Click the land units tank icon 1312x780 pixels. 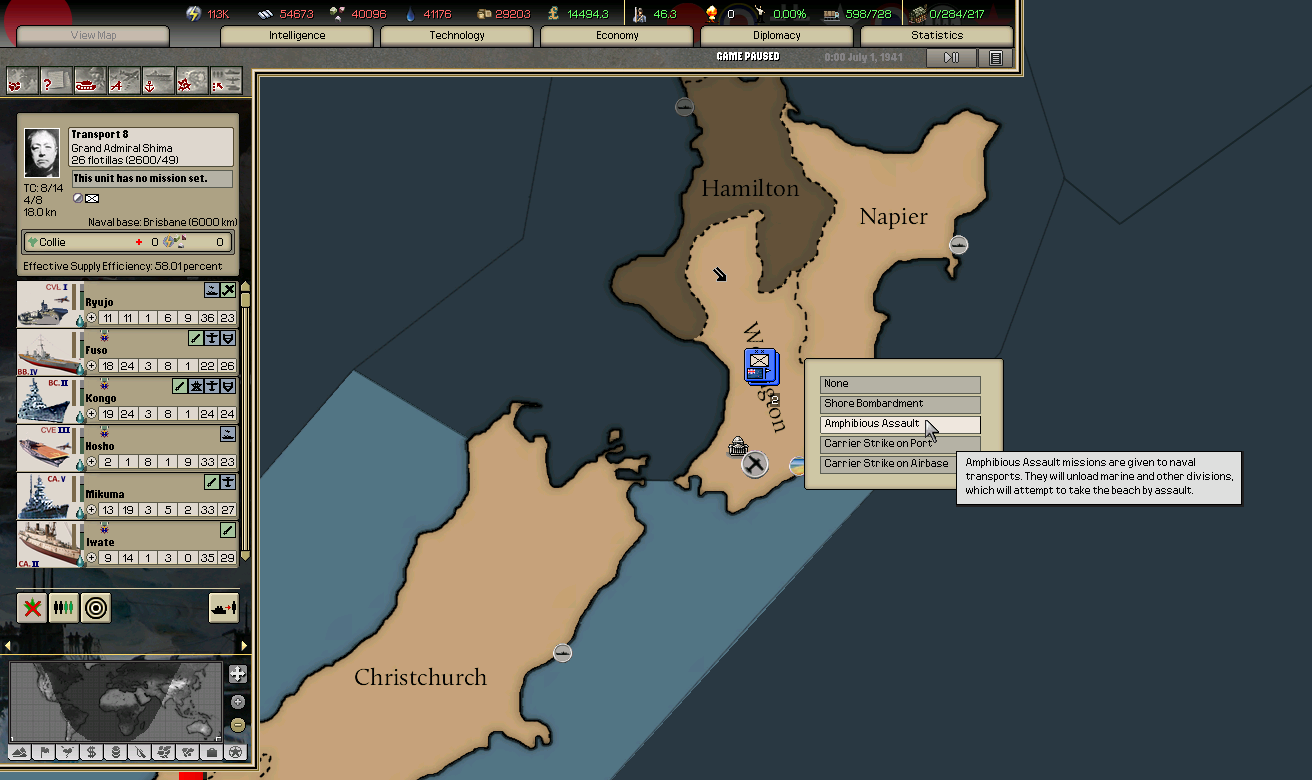click(x=90, y=81)
